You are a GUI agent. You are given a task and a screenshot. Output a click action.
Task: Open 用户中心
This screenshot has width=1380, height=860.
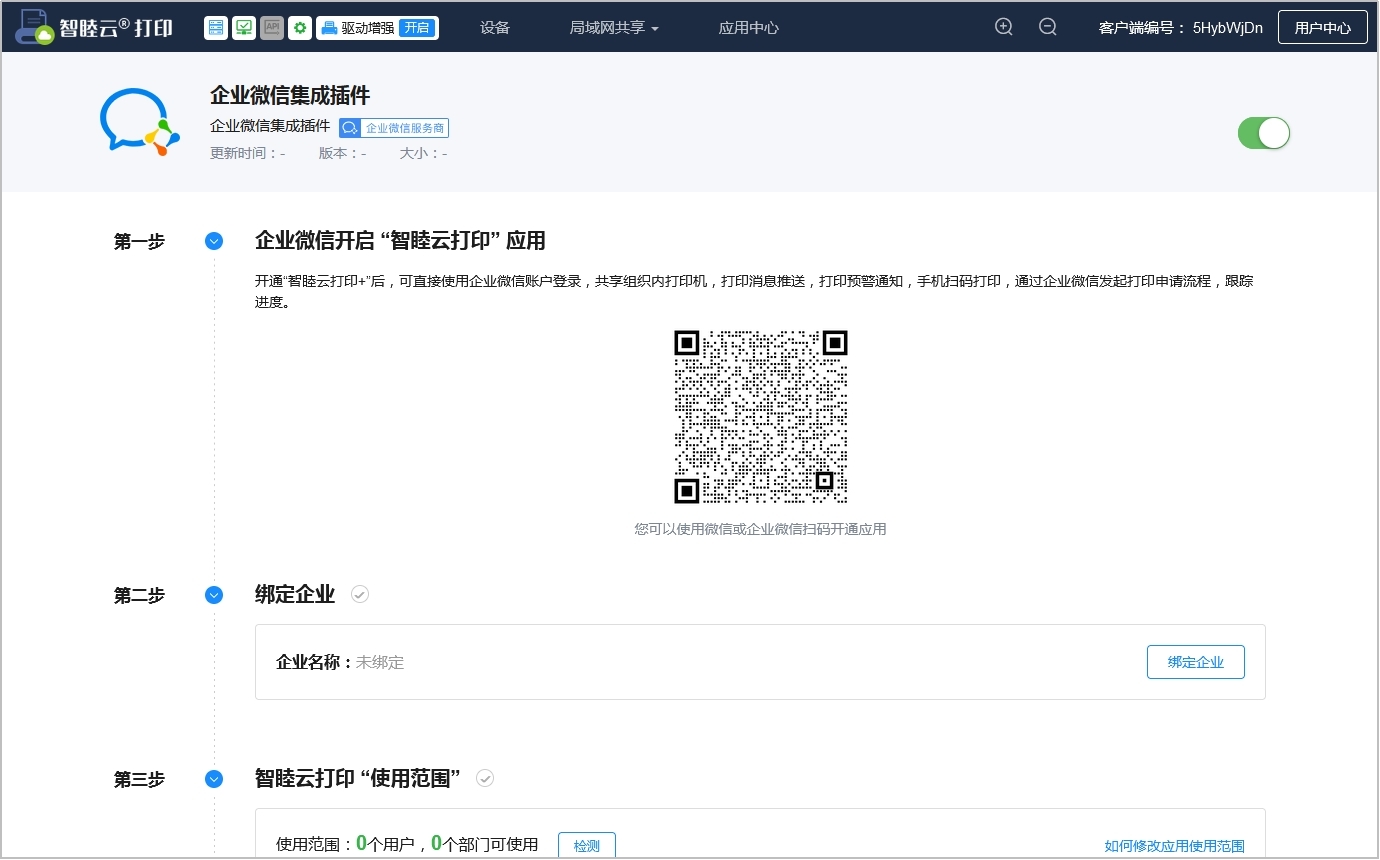pyautogui.click(x=1322, y=28)
